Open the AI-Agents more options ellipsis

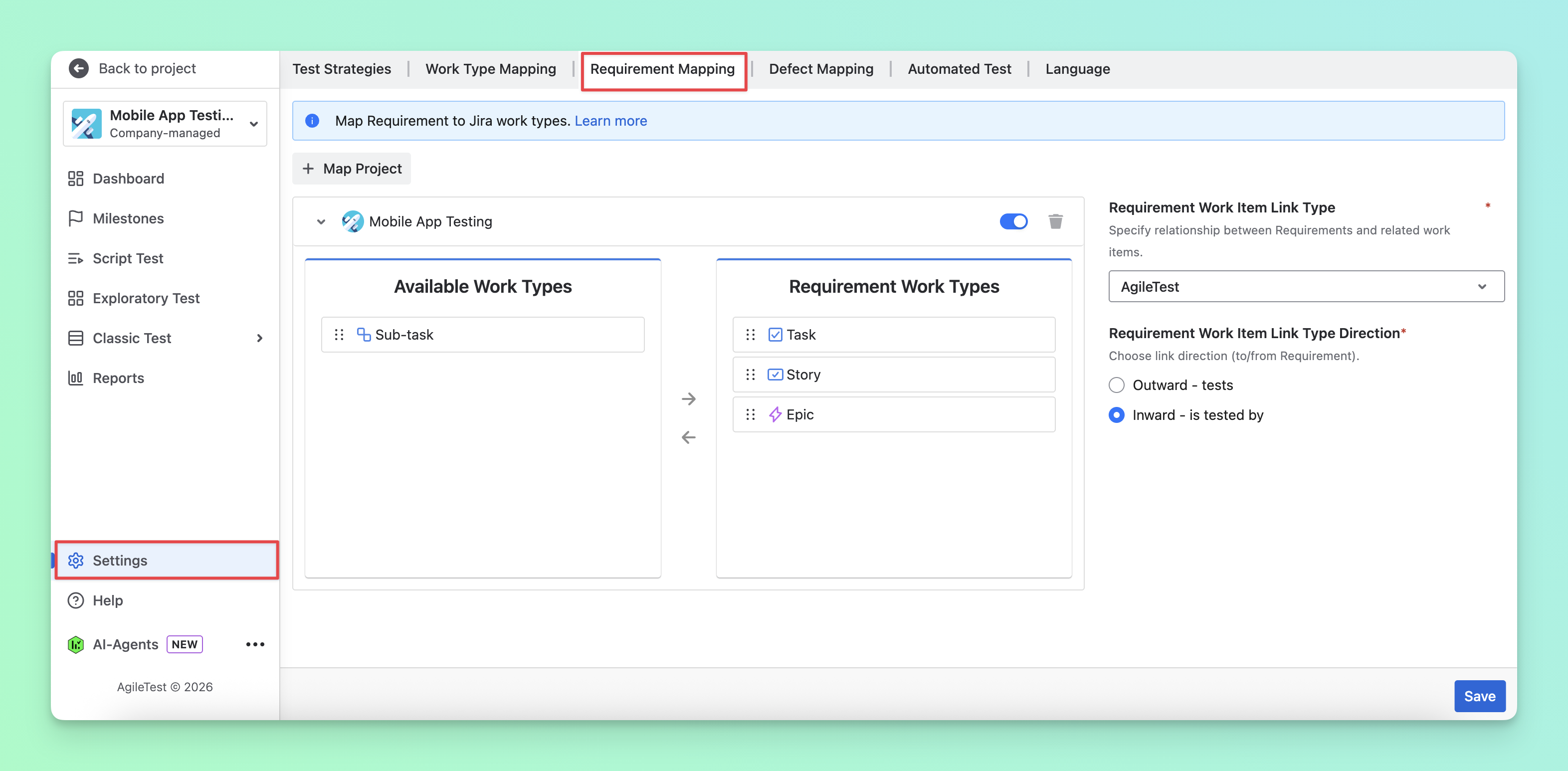pos(255,644)
